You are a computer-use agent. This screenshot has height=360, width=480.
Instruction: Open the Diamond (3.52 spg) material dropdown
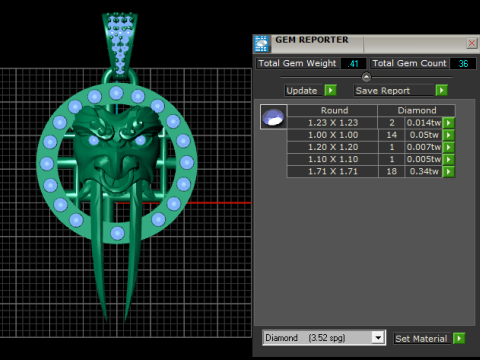click(378, 338)
